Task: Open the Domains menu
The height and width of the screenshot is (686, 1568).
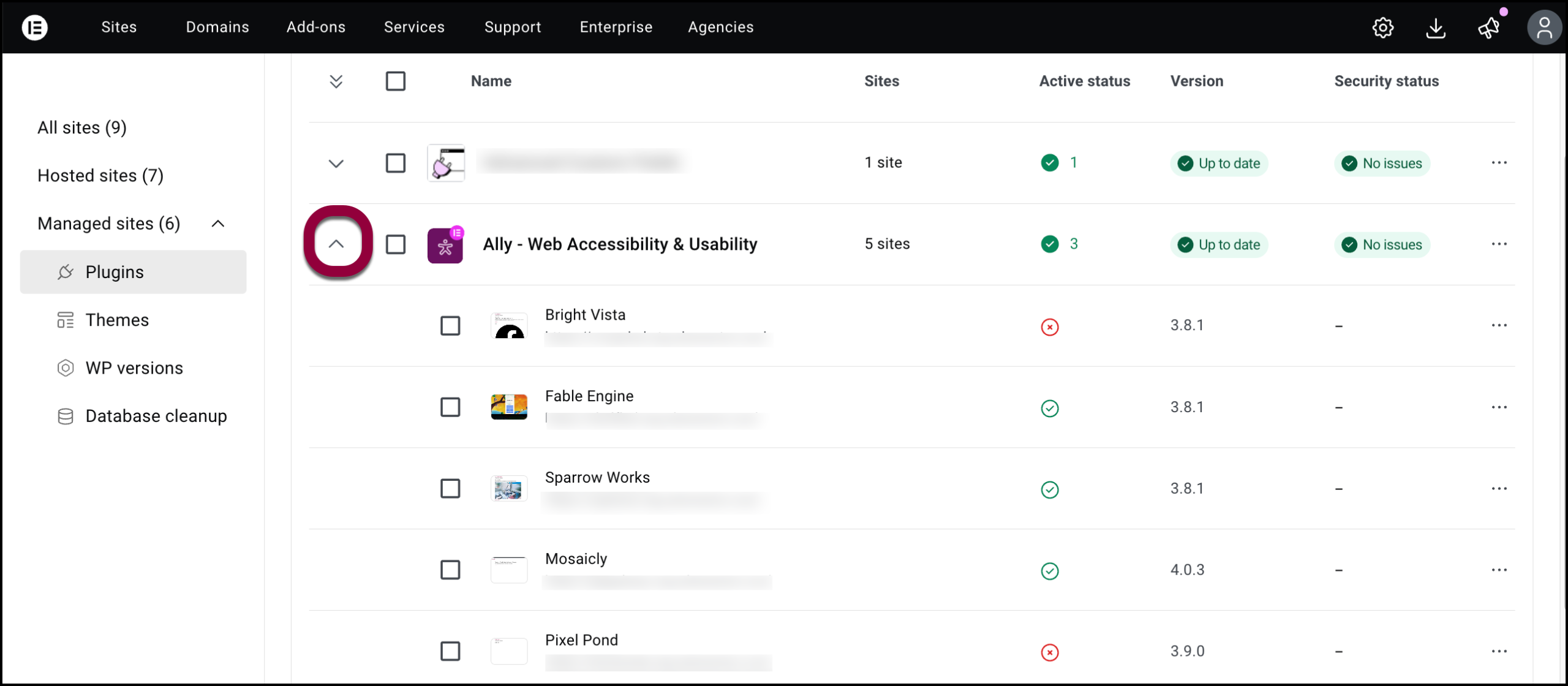Action: click(x=217, y=27)
